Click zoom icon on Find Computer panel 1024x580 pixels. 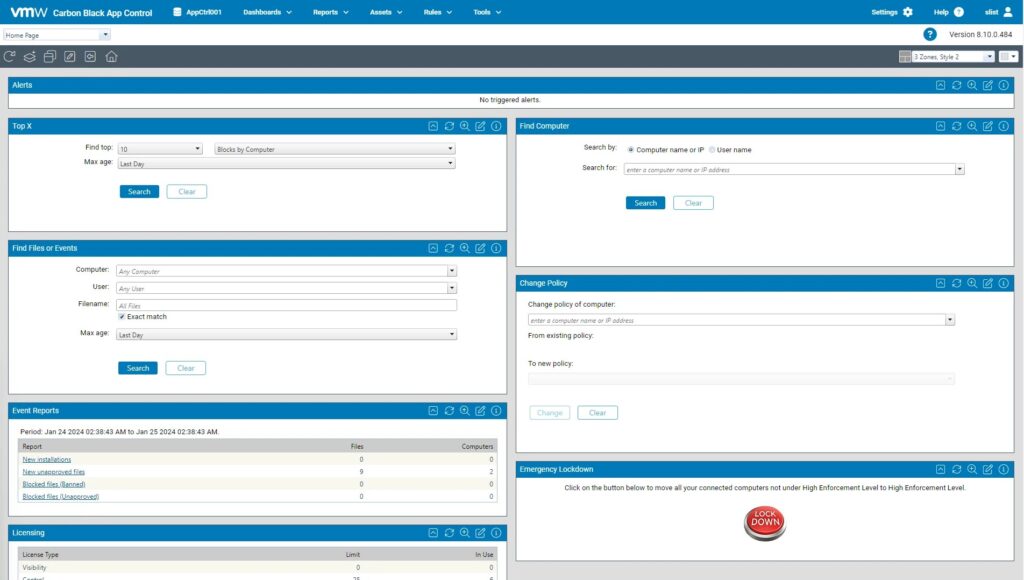coord(972,126)
